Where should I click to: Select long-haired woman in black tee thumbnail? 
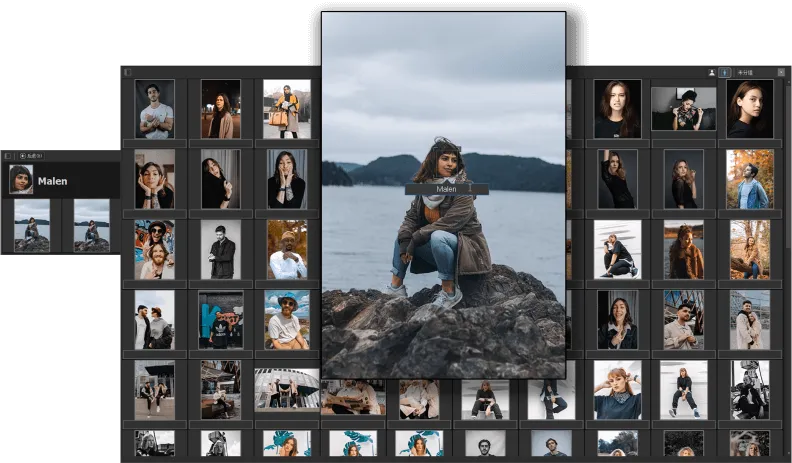click(x=617, y=109)
